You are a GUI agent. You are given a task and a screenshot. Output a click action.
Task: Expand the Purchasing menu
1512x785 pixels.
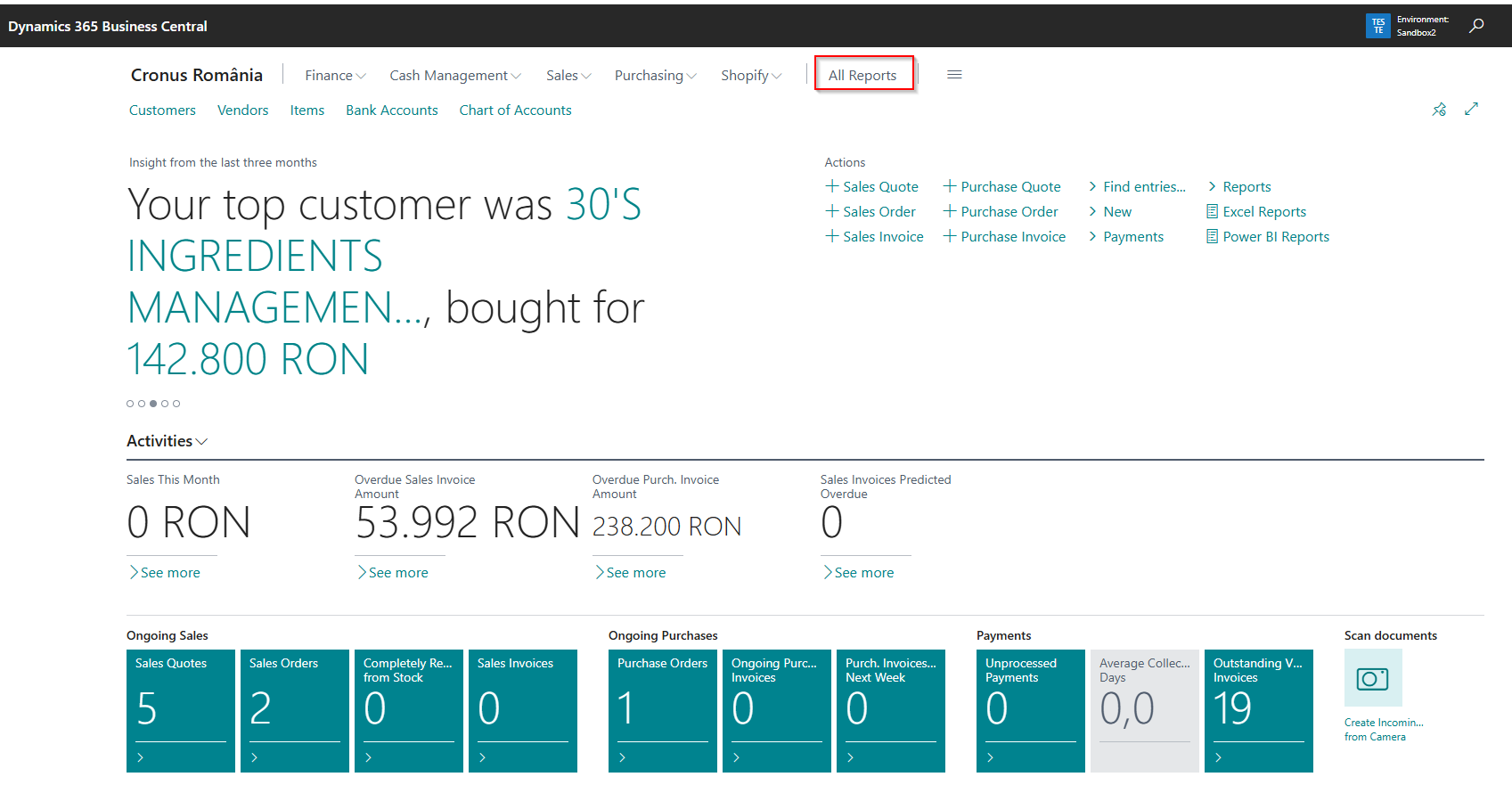tap(656, 76)
